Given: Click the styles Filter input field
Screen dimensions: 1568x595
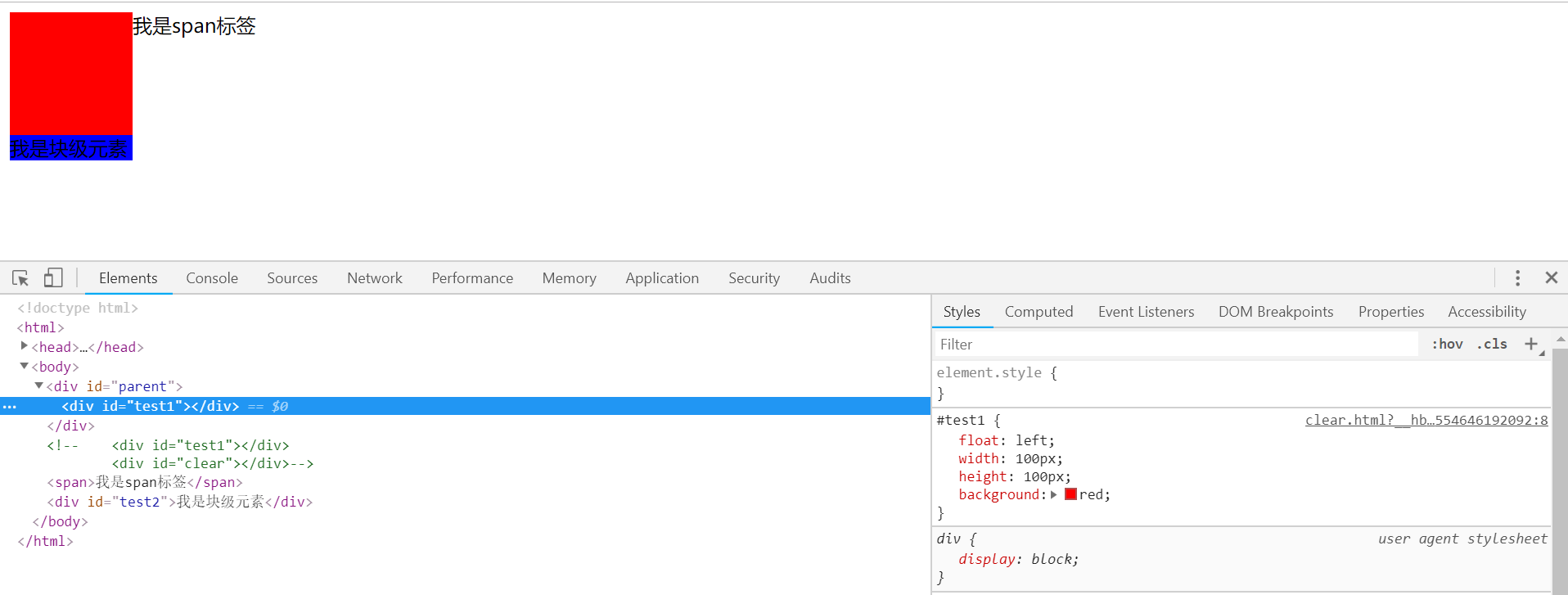Looking at the screenshot, I should click(1175, 345).
